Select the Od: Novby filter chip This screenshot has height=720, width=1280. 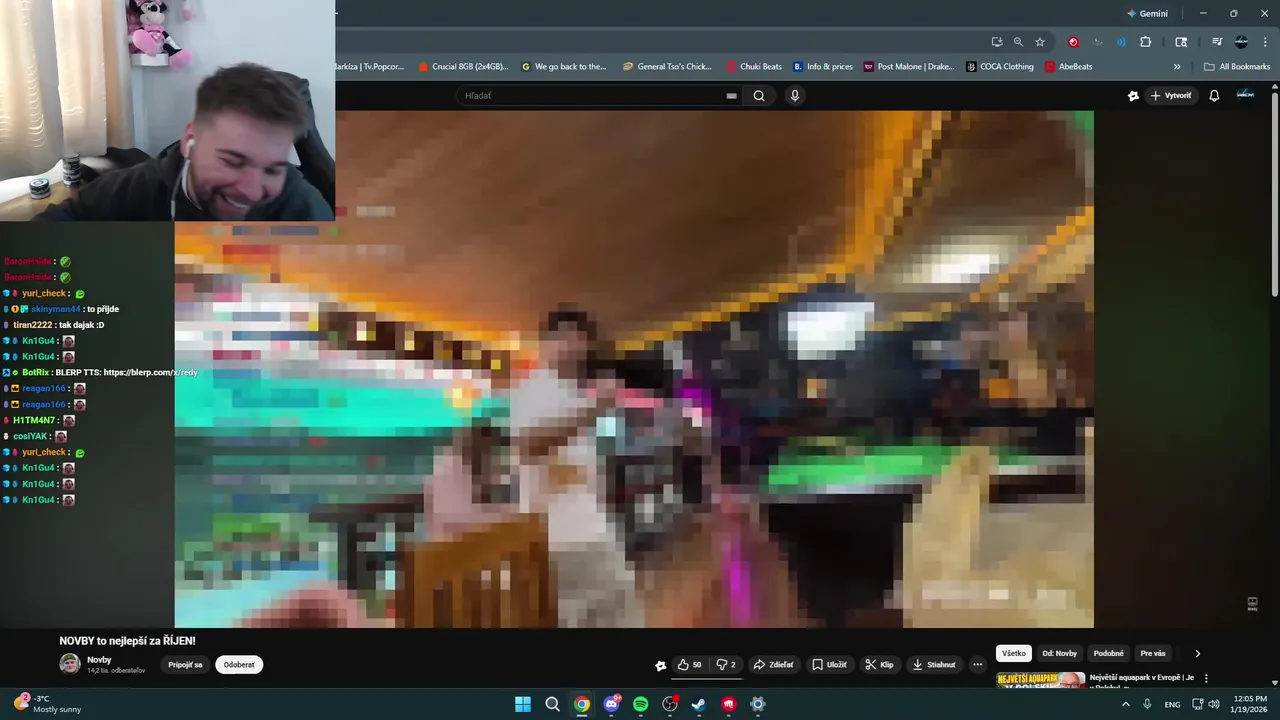pyautogui.click(x=1060, y=653)
